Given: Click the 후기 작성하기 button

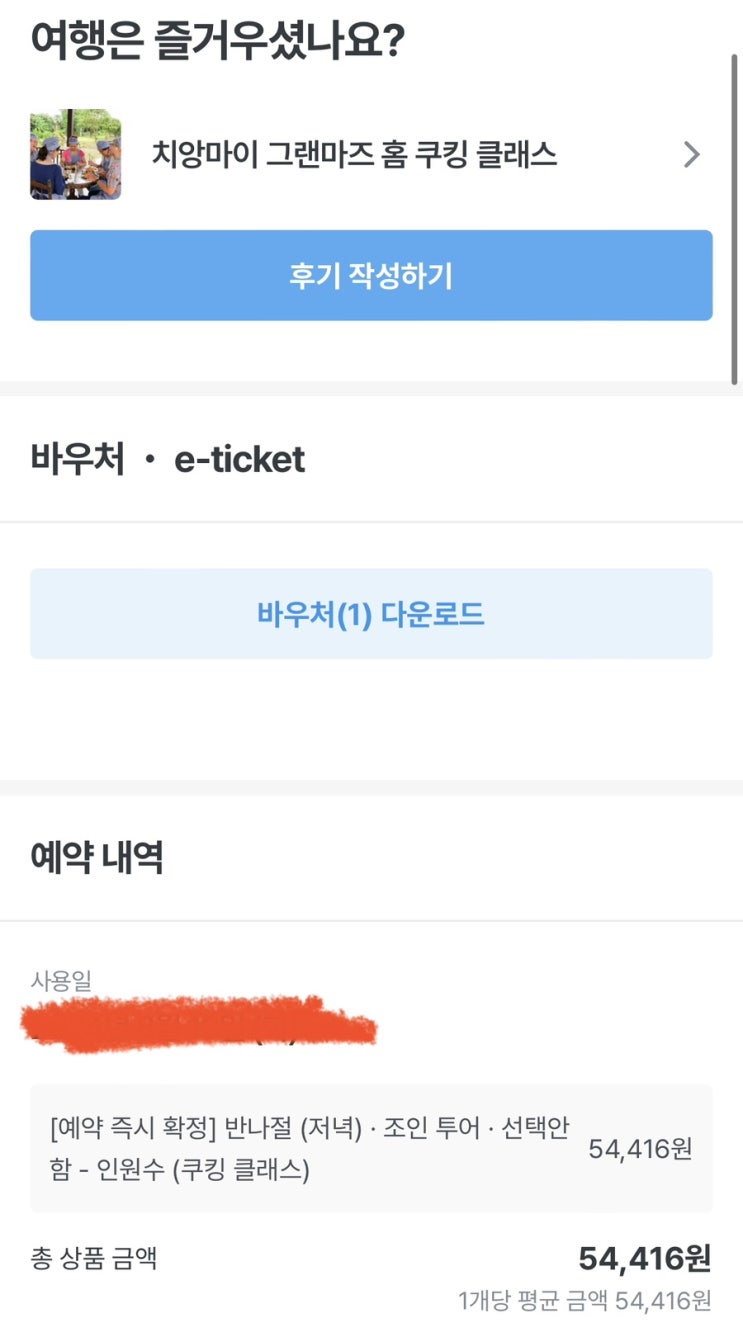Looking at the screenshot, I should click(371, 275).
